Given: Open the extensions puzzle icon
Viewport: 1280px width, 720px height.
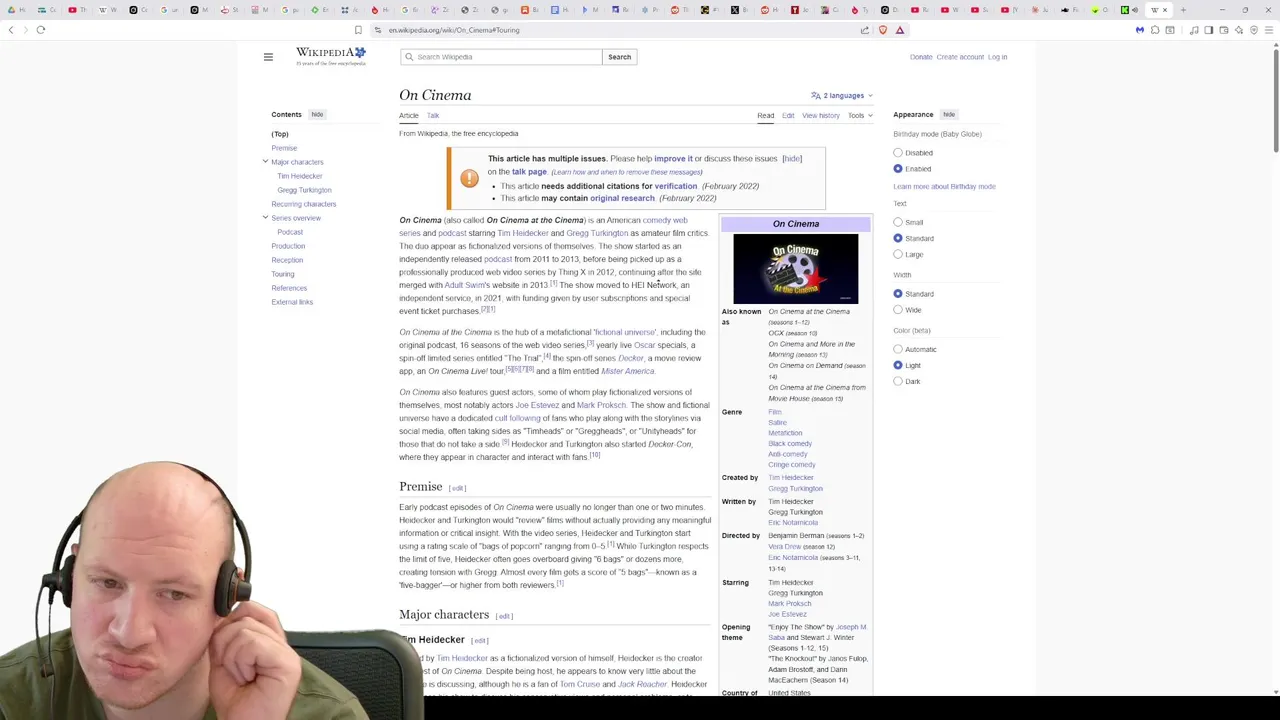Looking at the screenshot, I should [x=1155, y=30].
